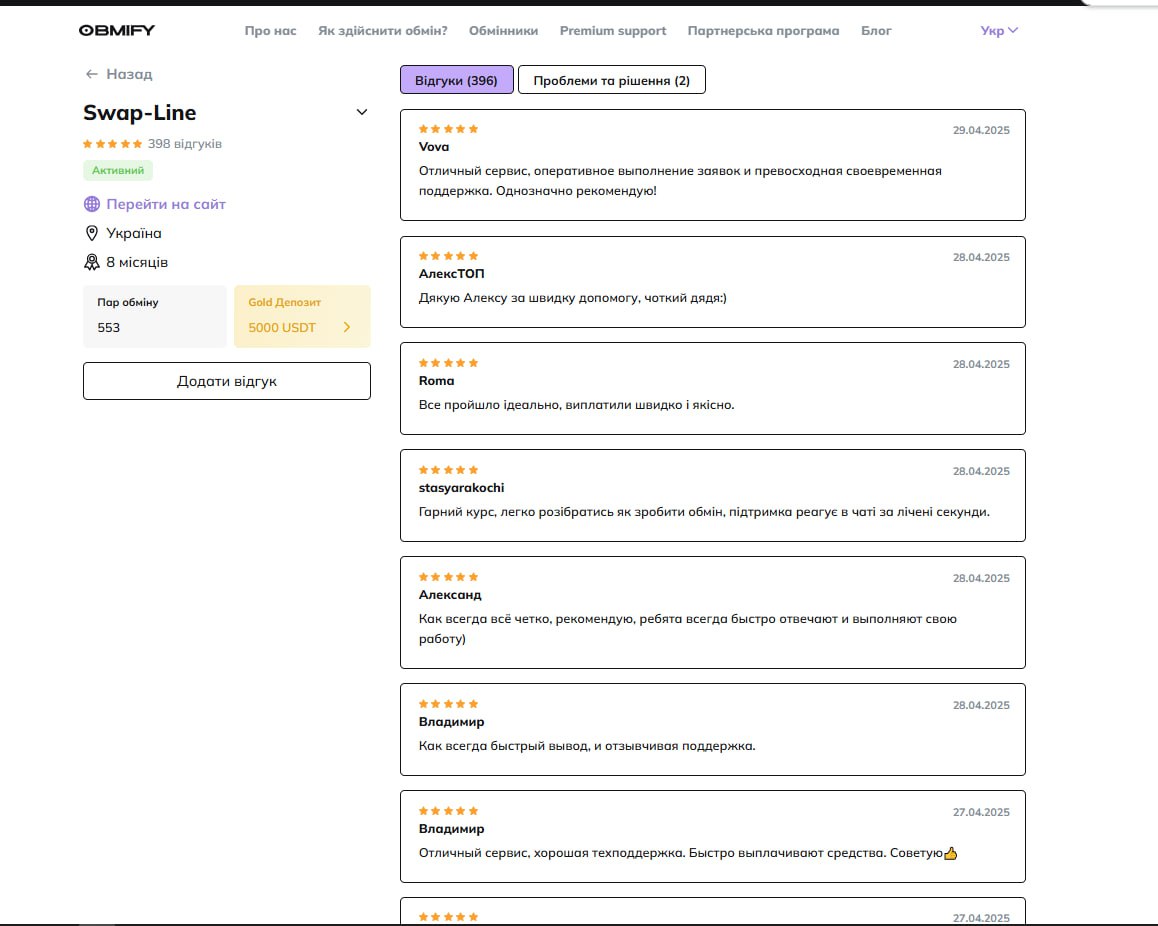Click the date 29.04.2025 on Vova's review

coord(981,130)
